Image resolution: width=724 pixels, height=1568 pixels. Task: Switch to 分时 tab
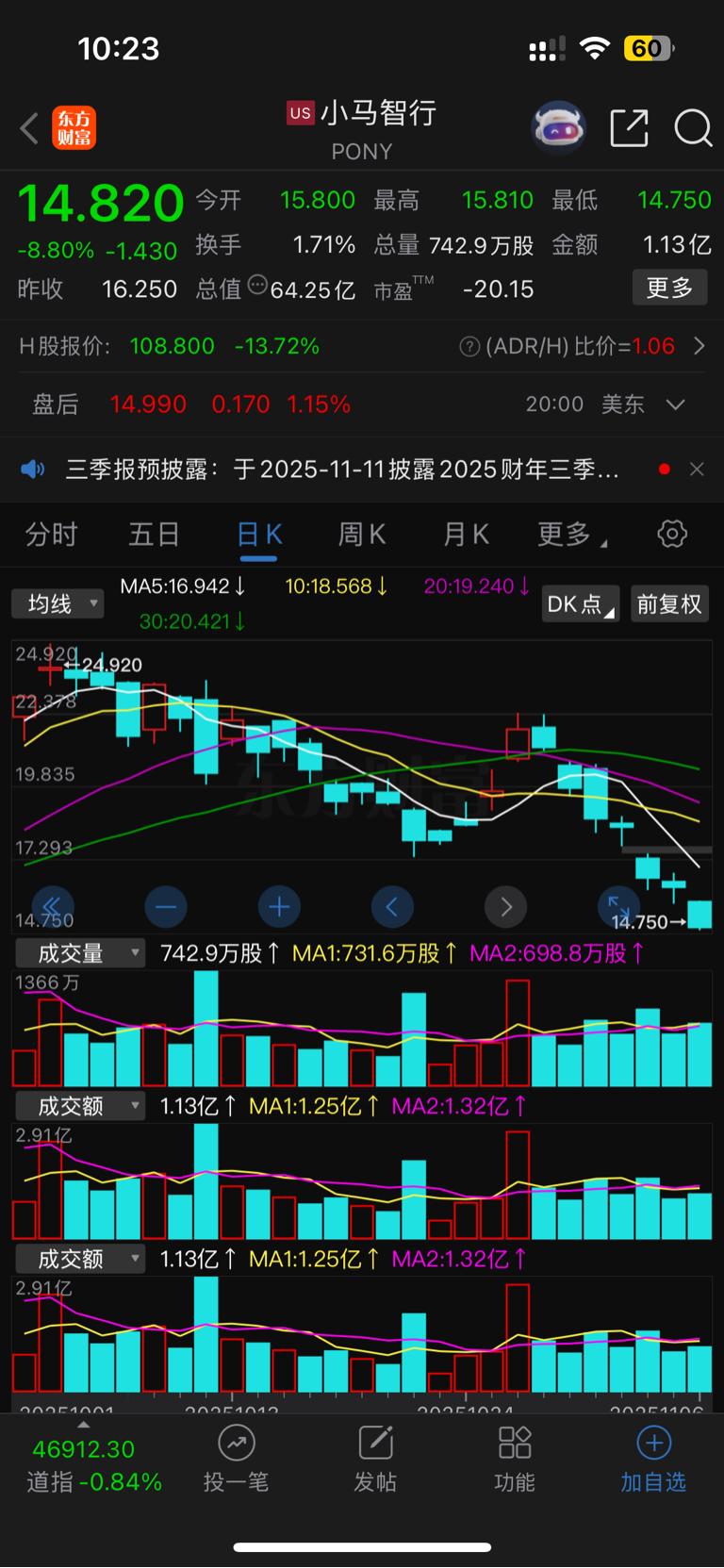click(51, 535)
